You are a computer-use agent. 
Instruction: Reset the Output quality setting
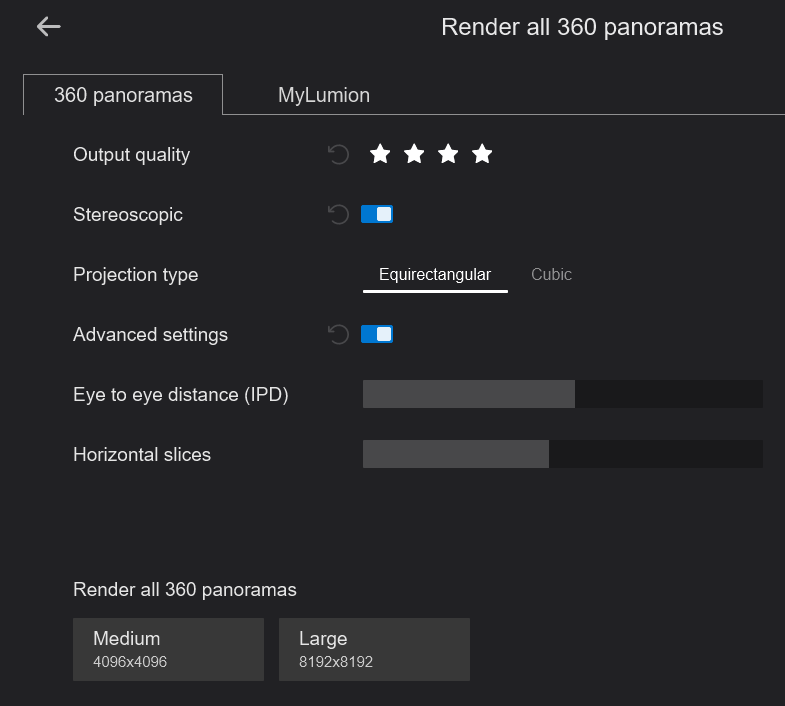[339, 155]
